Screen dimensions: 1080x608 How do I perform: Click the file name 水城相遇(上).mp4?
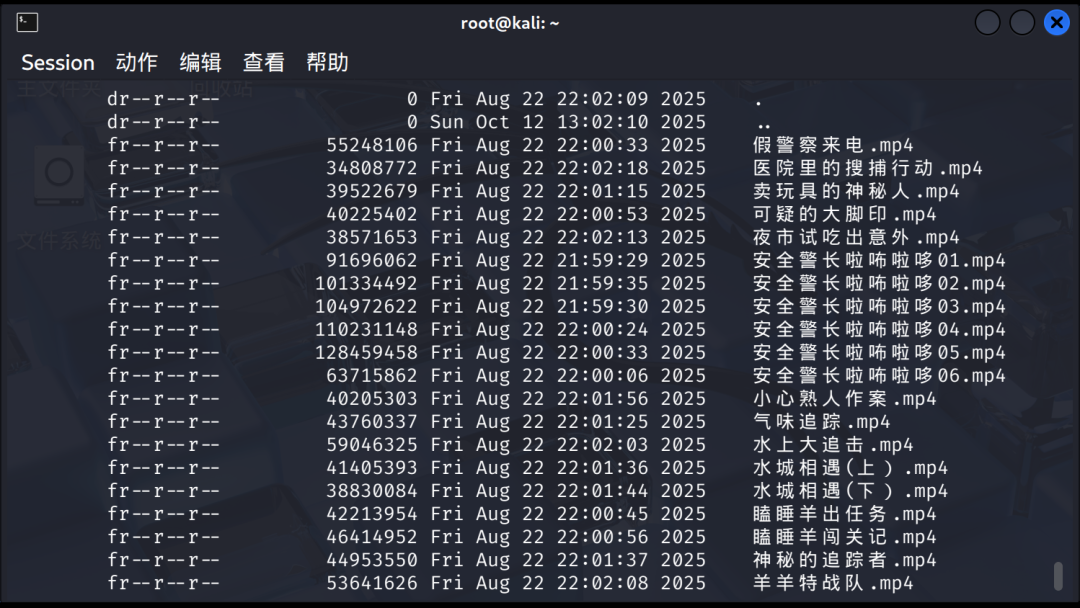click(850, 468)
